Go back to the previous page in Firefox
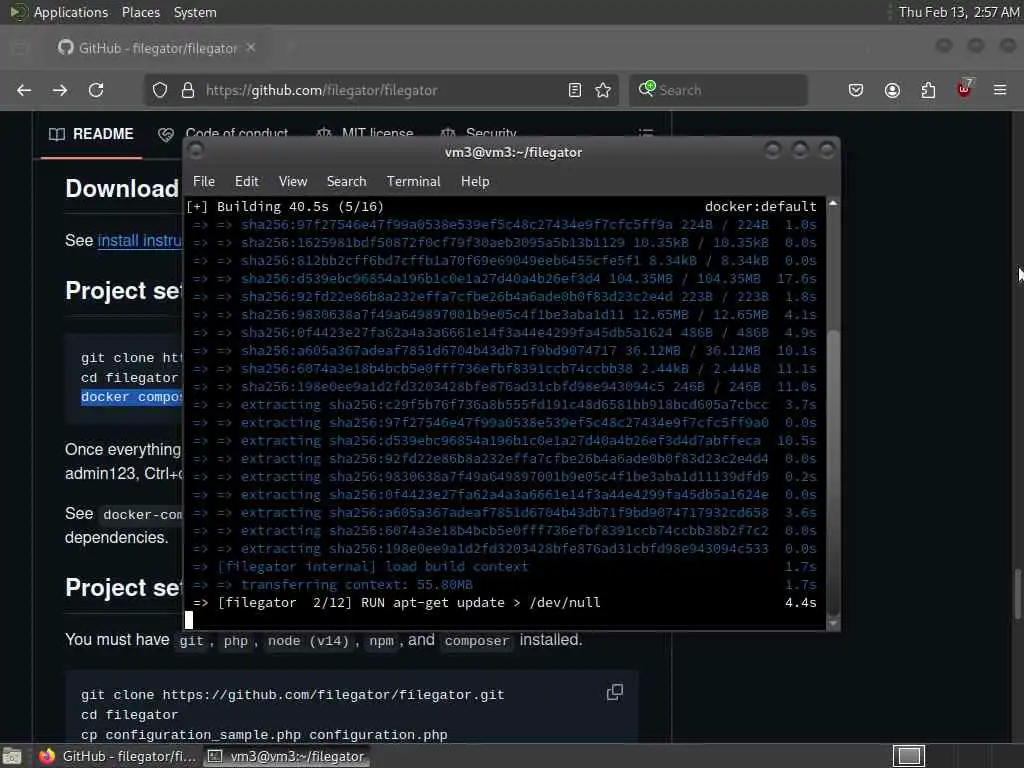Screen dimensions: 1024x768 click(24, 90)
